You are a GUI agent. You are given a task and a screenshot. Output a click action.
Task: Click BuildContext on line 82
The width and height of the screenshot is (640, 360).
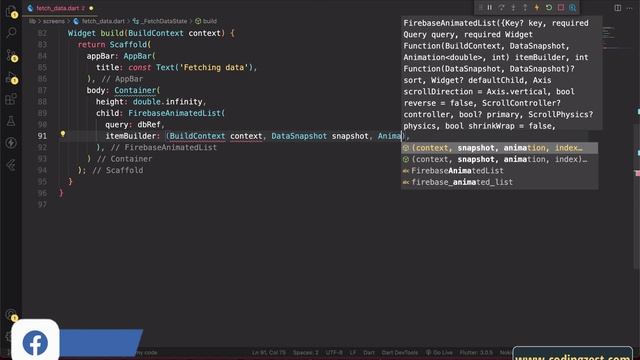click(156, 33)
